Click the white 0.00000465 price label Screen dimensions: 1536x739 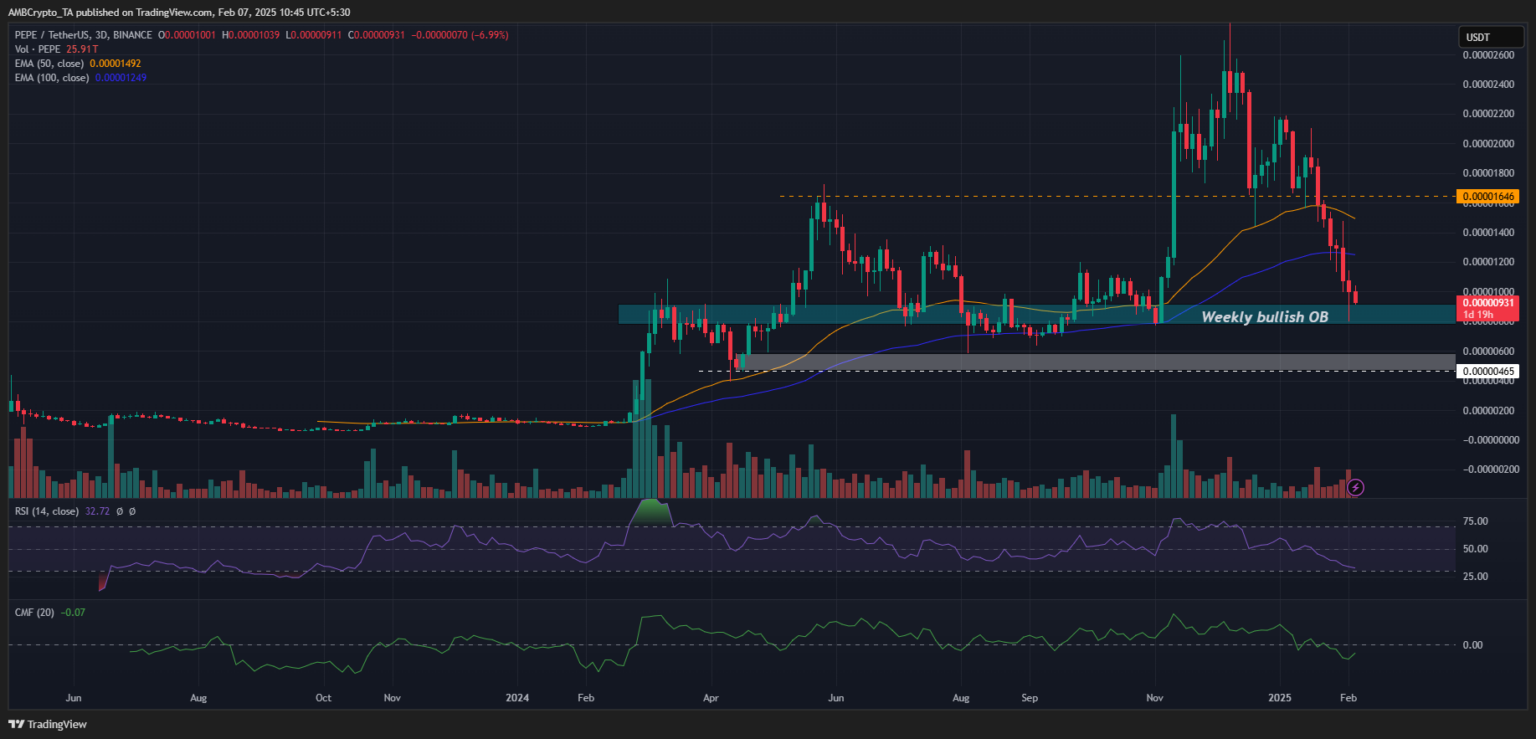point(1490,371)
